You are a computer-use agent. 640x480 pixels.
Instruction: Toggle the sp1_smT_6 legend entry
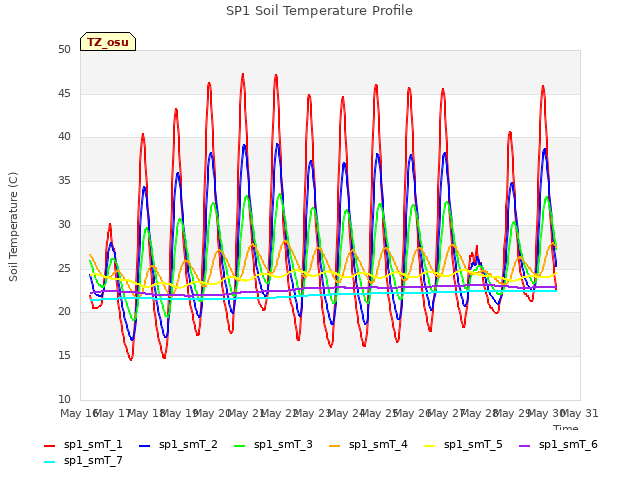[558, 445]
